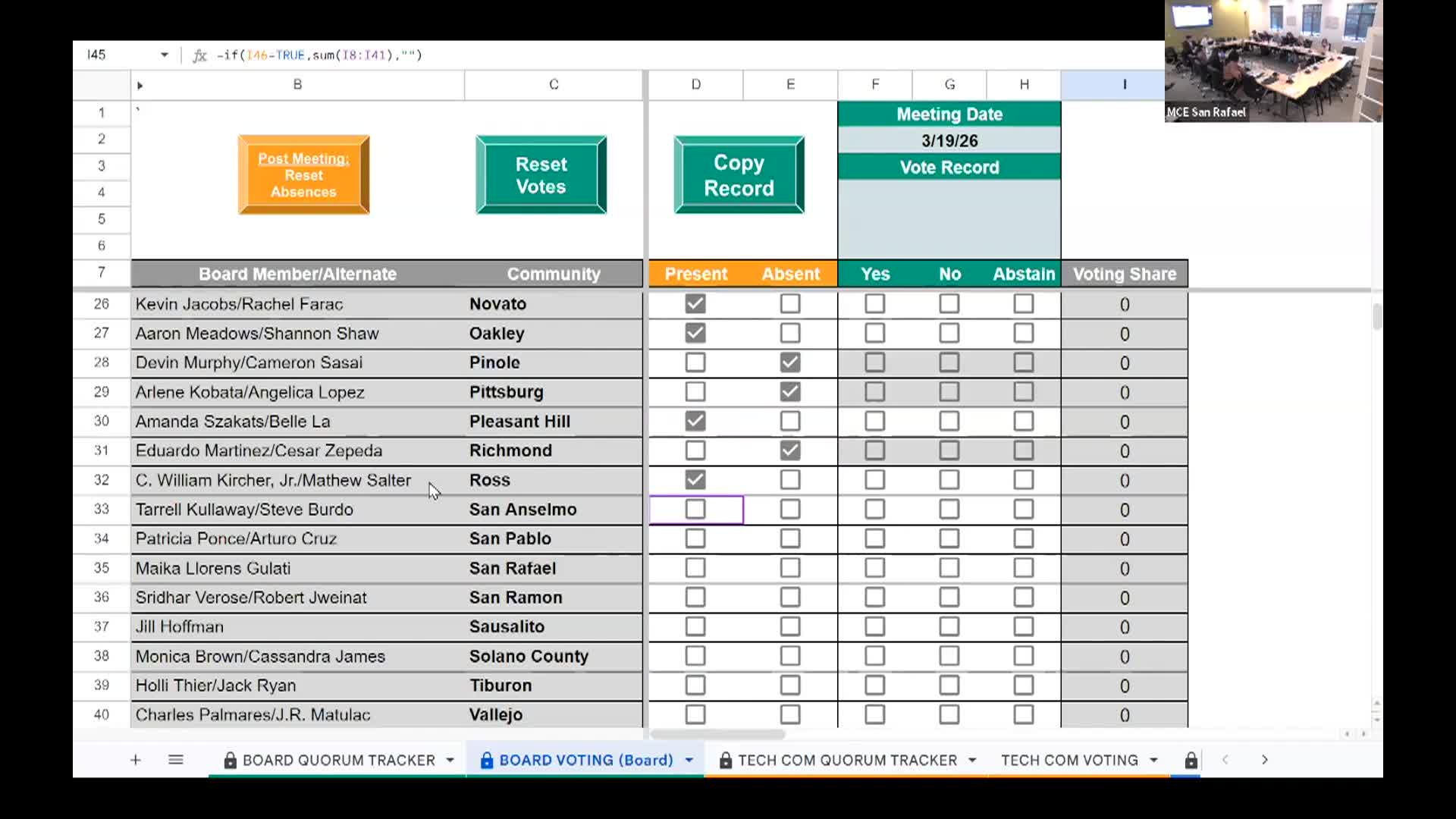Image resolution: width=1456 pixels, height=819 pixels.
Task: Uncheck Absent box for Pinole
Action: tap(790, 362)
